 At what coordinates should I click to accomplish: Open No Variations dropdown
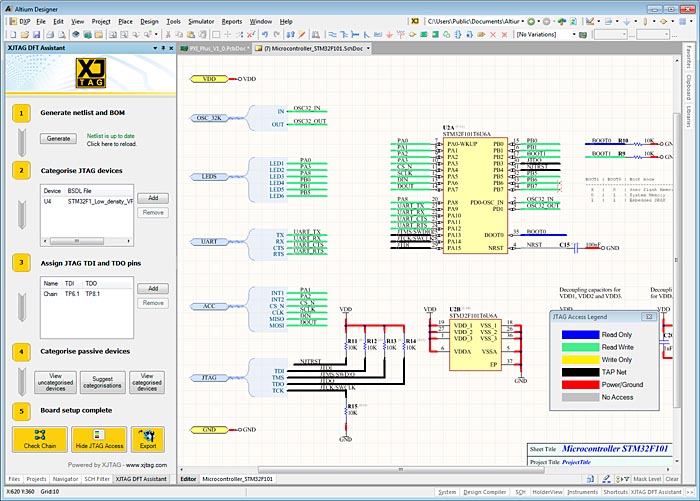(x=574, y=34)
